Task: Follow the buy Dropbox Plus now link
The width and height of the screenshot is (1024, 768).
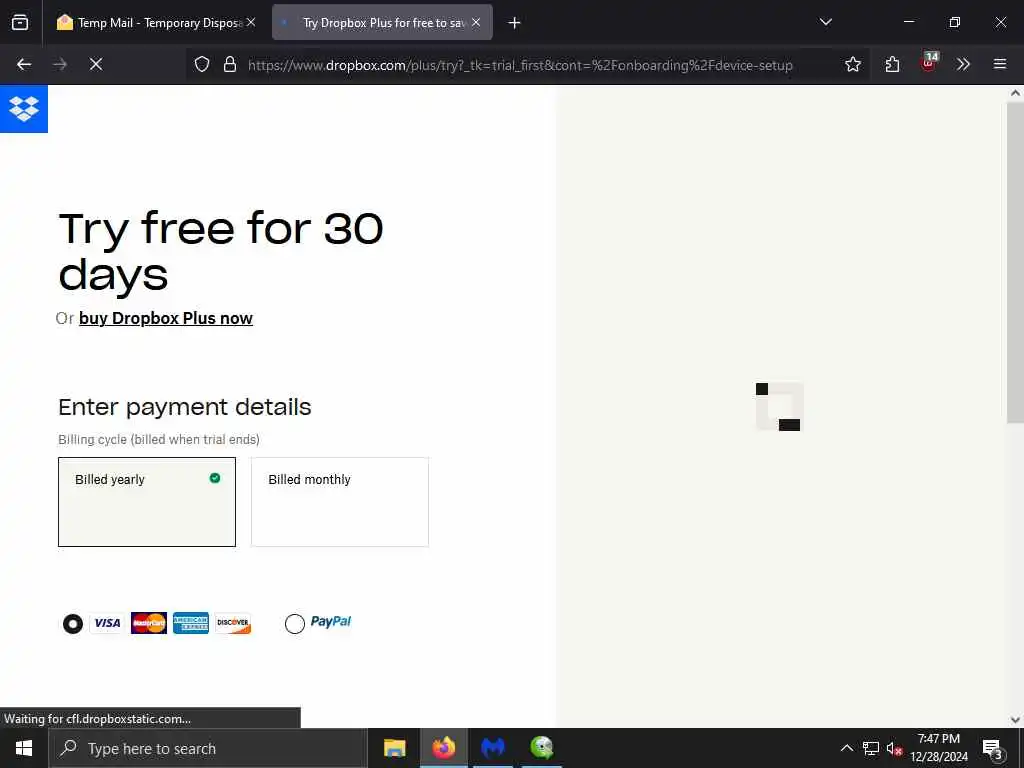Action: [x=166, y=318]
